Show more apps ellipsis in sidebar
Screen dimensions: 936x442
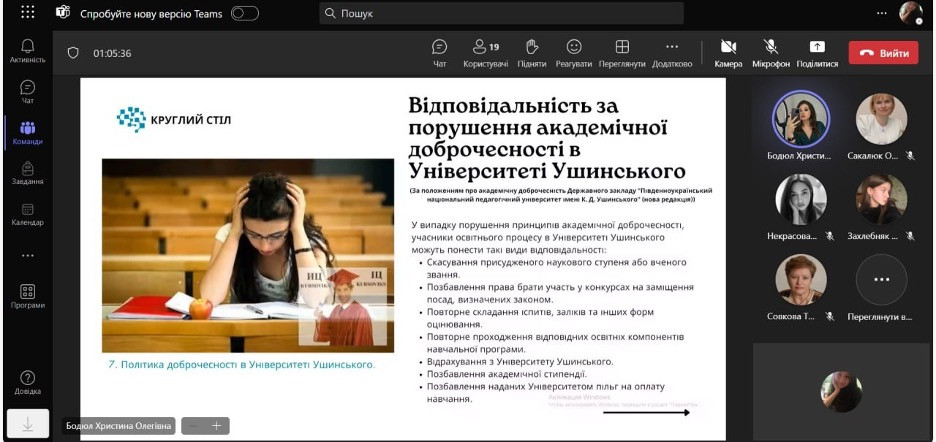[x=27, y=256]
